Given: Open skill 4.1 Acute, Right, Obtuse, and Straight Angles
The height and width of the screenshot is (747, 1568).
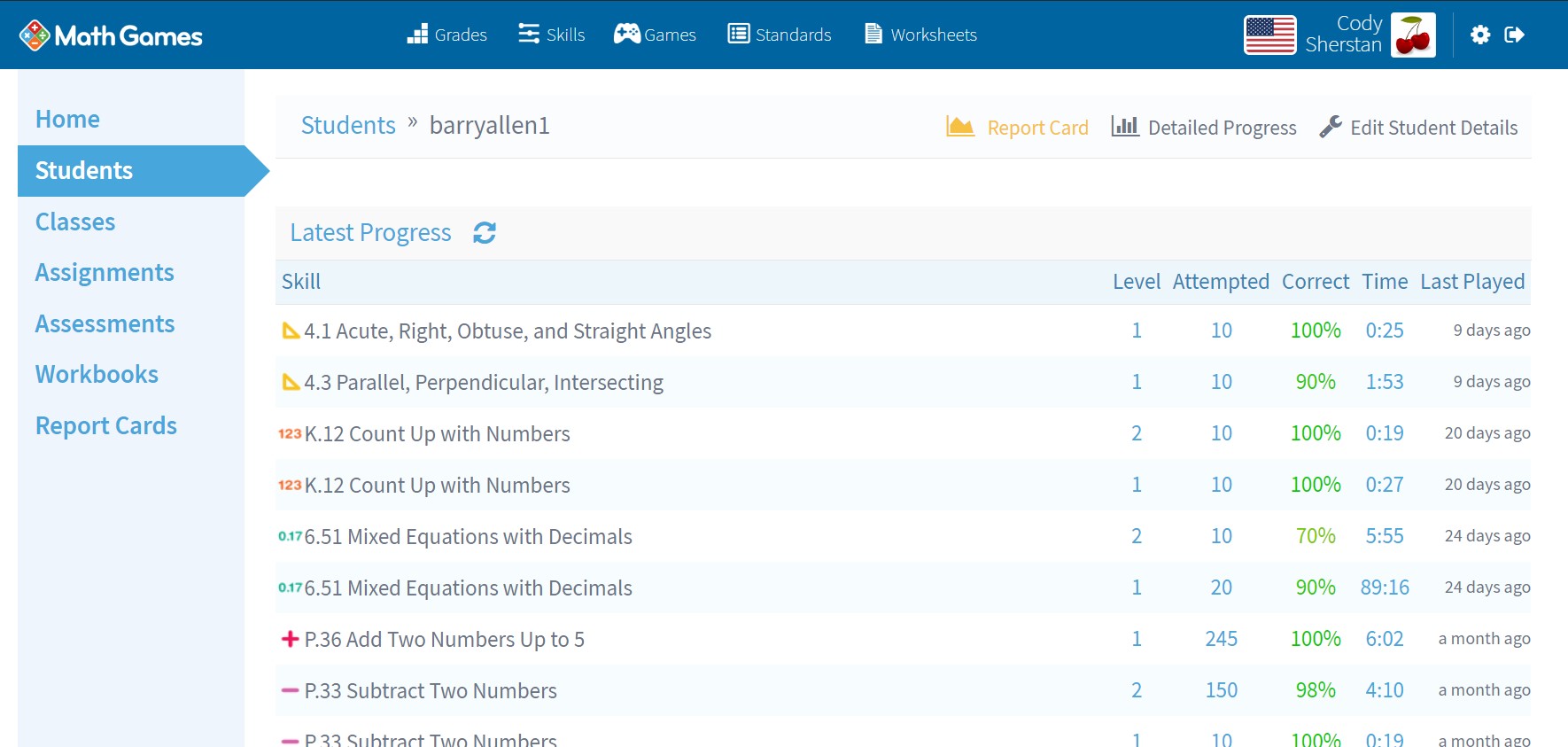Looking at the screenshot, I should (507, 331).
